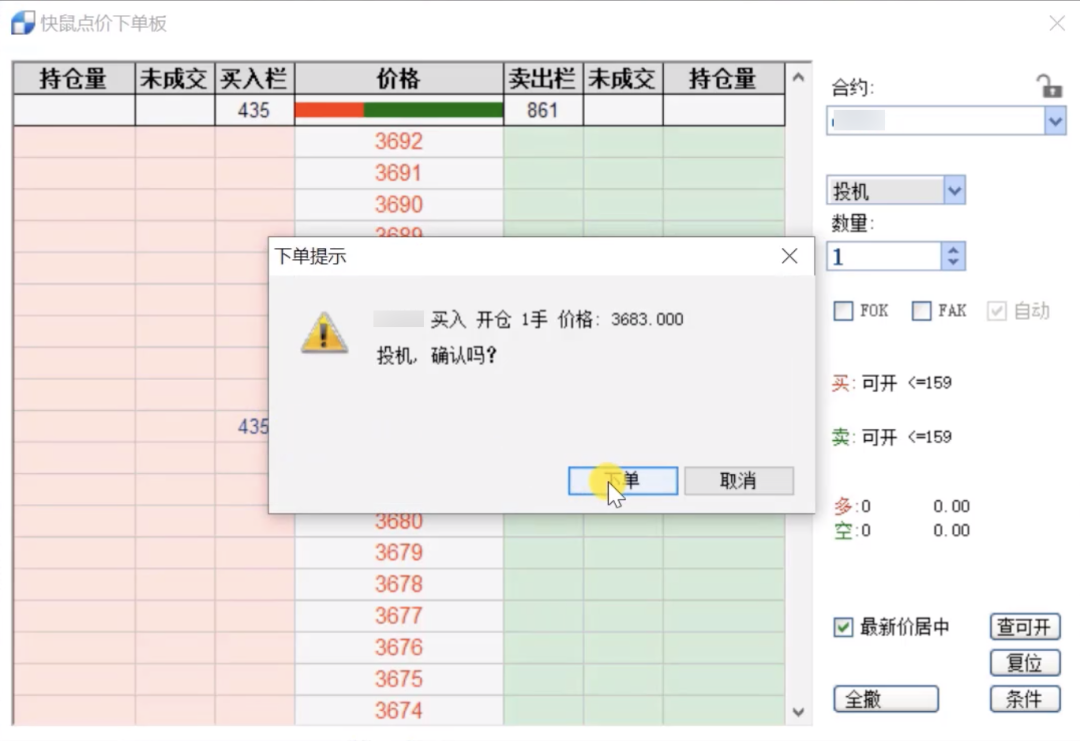The image size is (1080, 741).
Task: Click 取消 to dismiss the order dialog
Action: click(x=738, y=481)
